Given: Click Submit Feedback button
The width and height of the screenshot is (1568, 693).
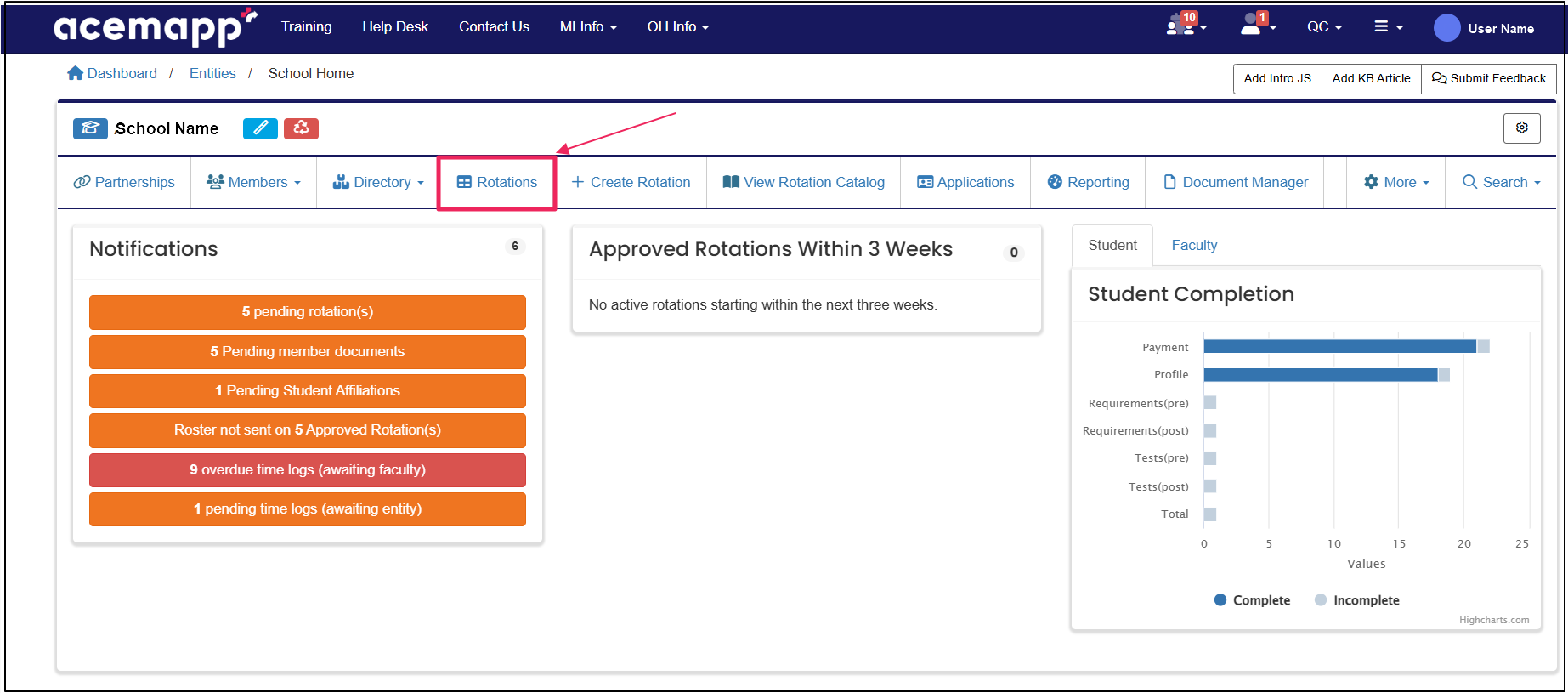Looking at the screenshot, I should coord(1488,79).
